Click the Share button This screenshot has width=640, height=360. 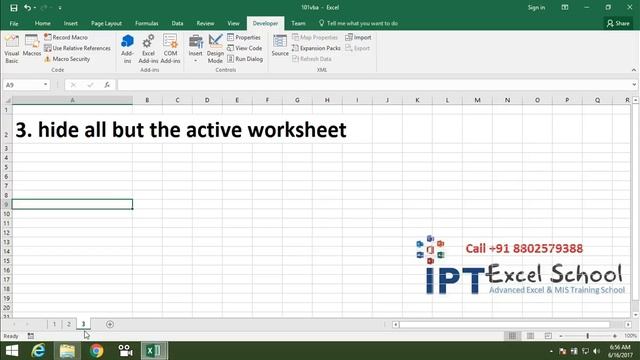pos(618,23)
